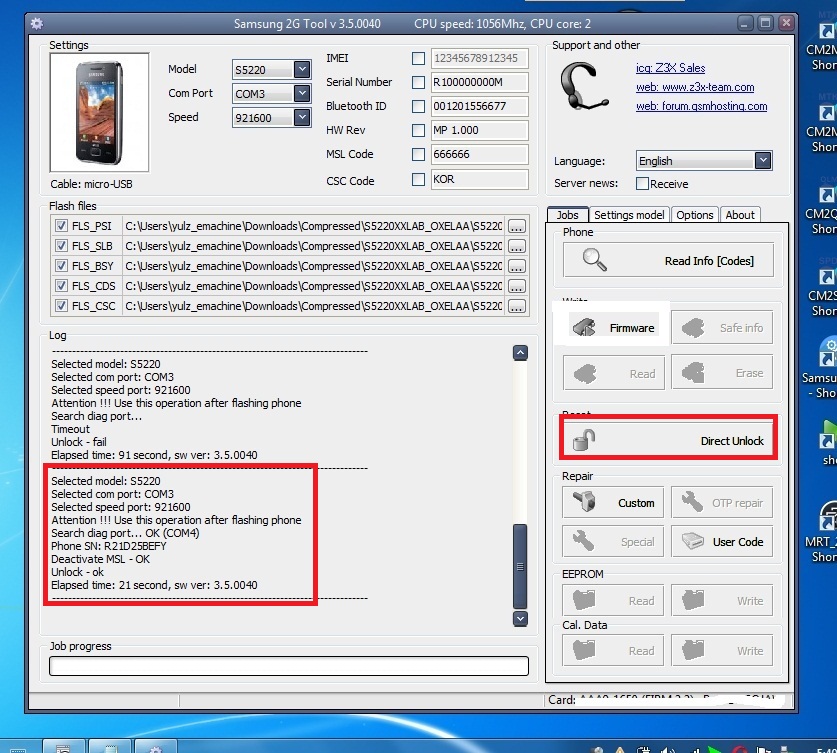
Task: Uncheck the FLS_PSI flash file
Action: [x=61, y=226]
